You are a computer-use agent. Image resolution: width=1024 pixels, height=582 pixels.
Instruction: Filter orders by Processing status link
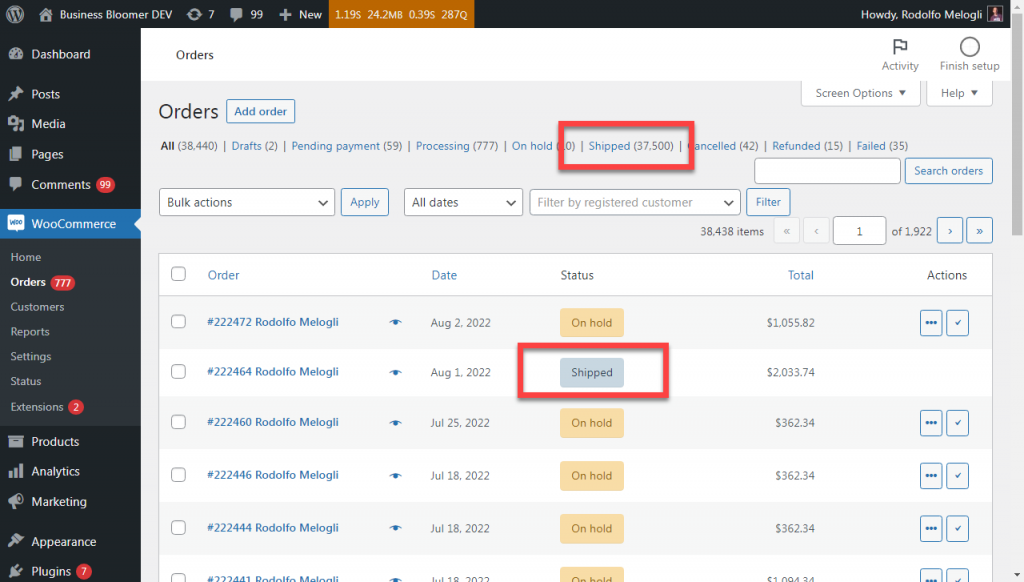tap(456, 146)
